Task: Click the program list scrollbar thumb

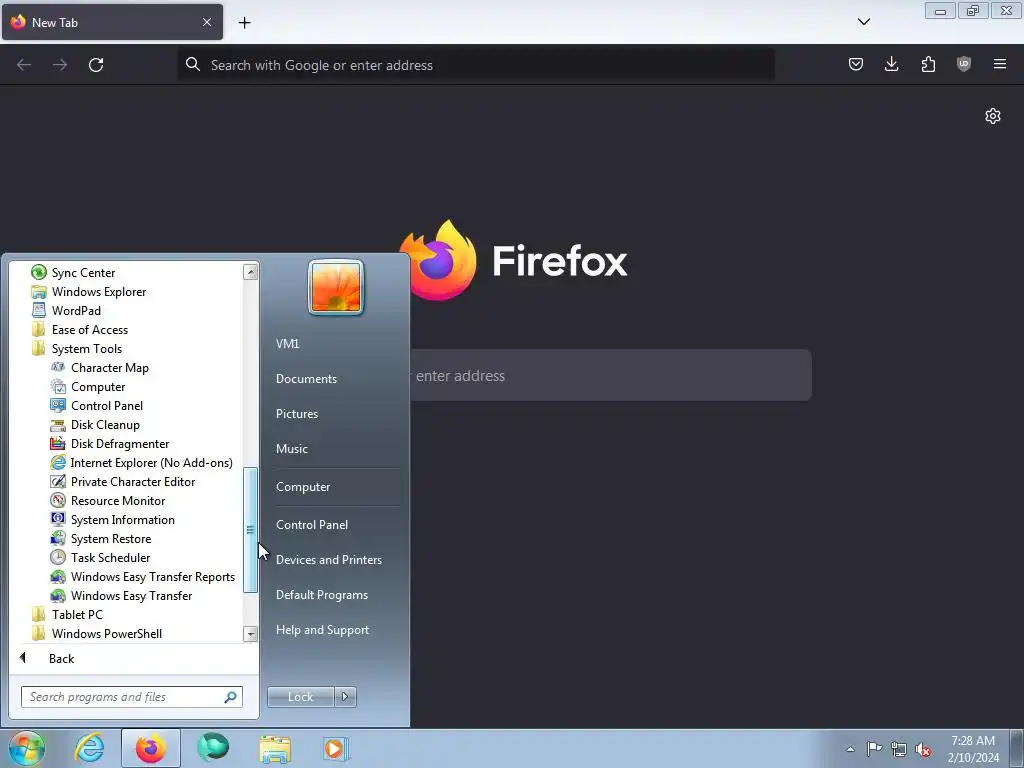Action: click(250, 530)
